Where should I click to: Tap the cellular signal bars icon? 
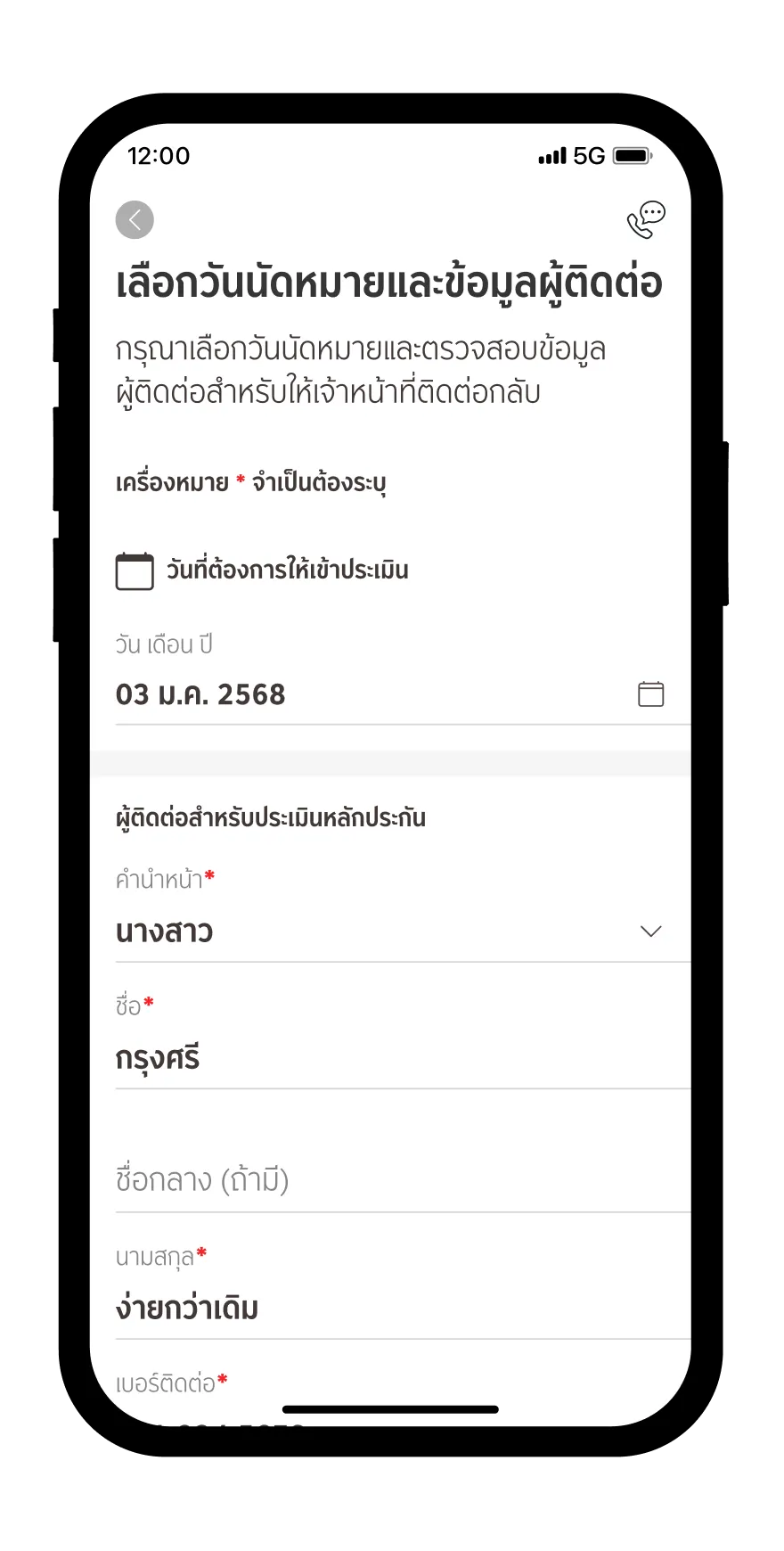[x=551, y=156]
